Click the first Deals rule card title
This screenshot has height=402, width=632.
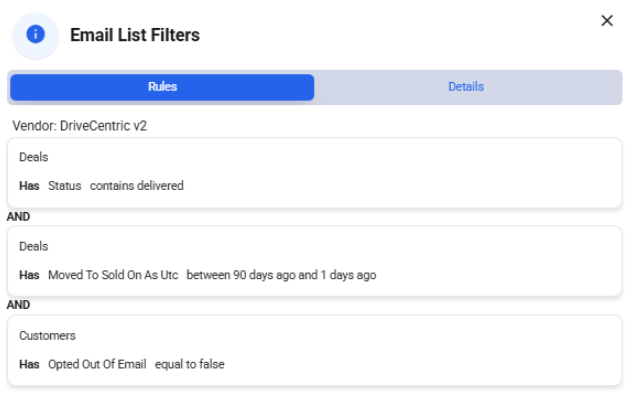pos(33,157)
